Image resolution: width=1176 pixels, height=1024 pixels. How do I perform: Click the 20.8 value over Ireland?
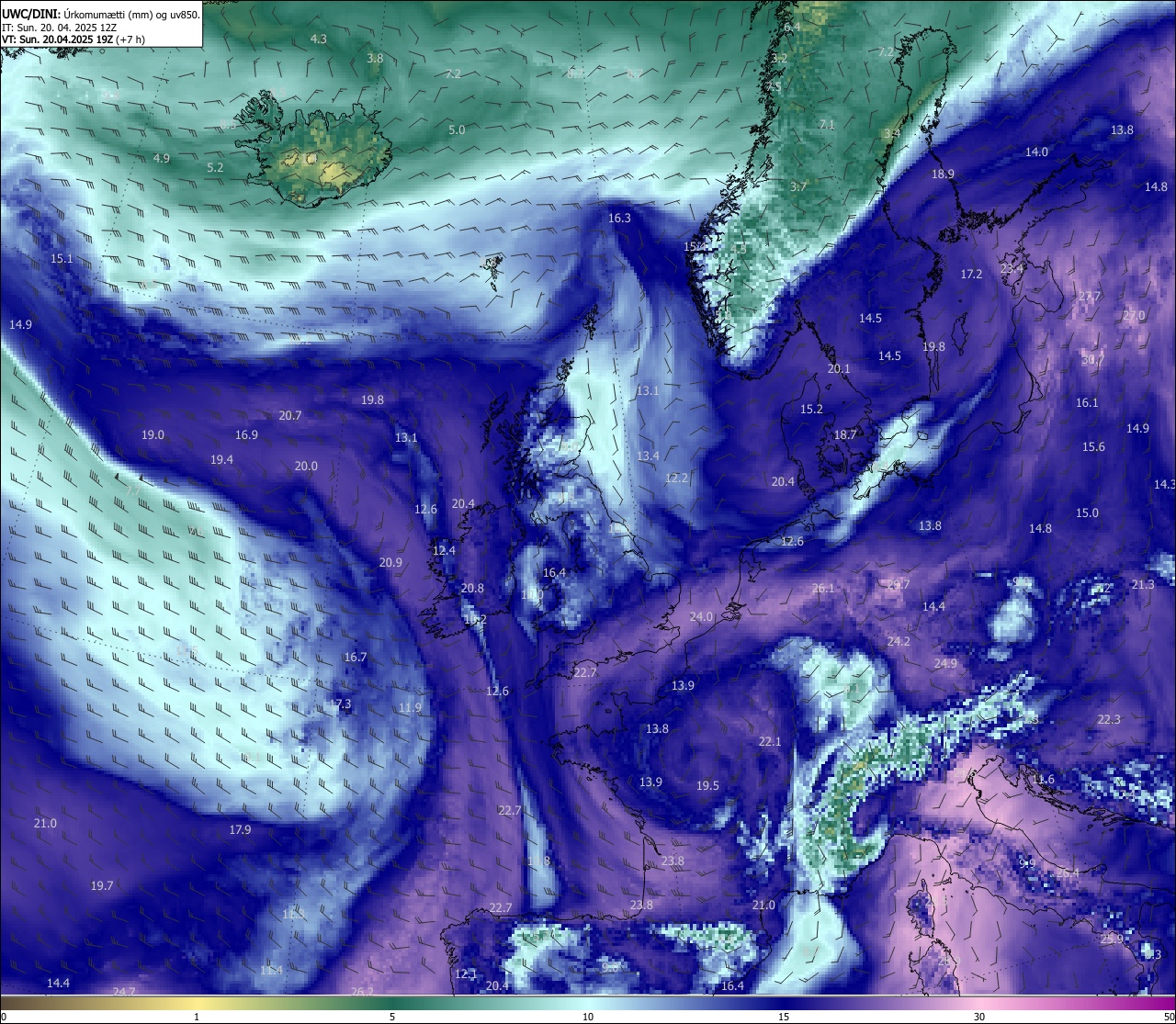(x=472, y=589)
